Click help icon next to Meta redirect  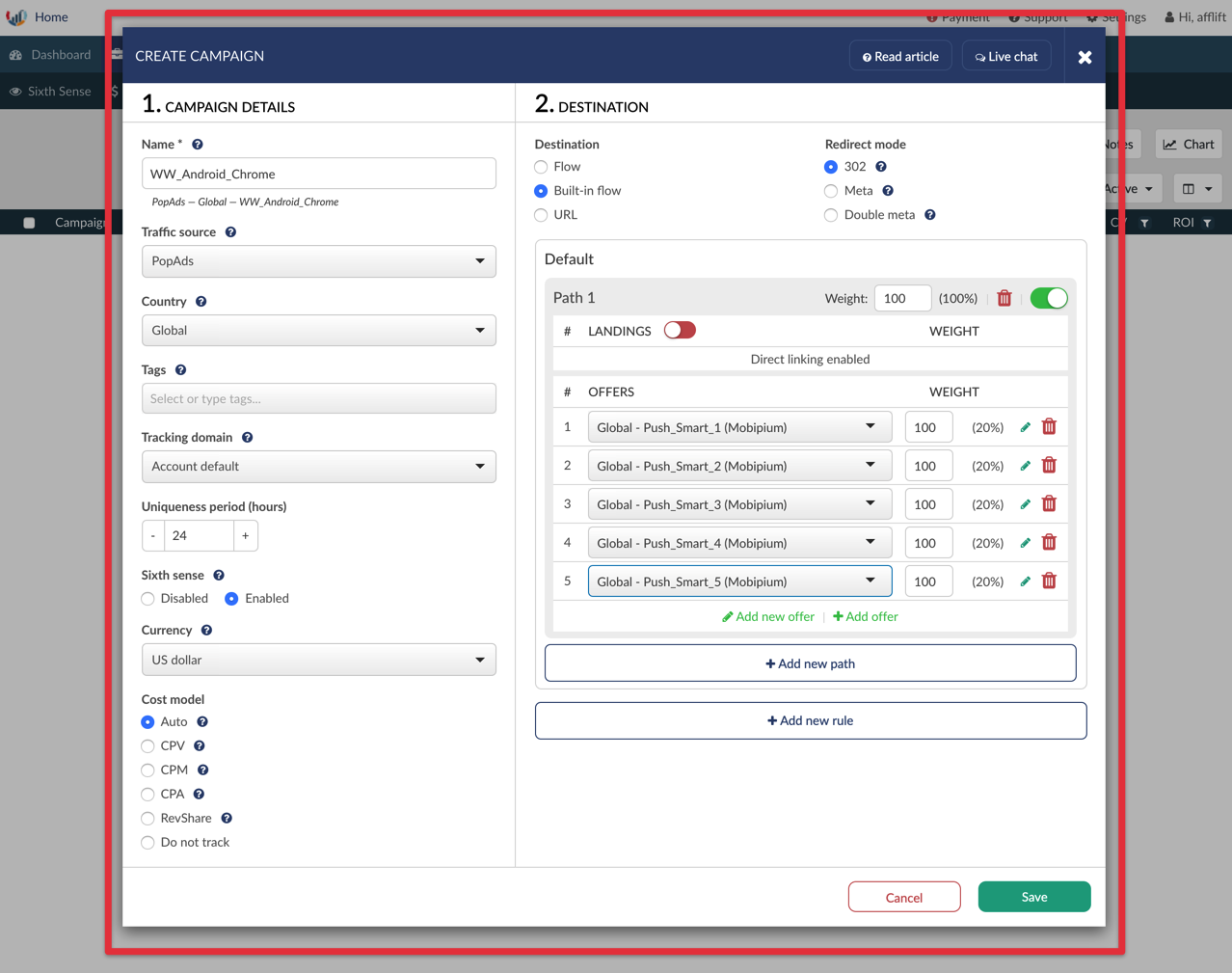(888, 191)
